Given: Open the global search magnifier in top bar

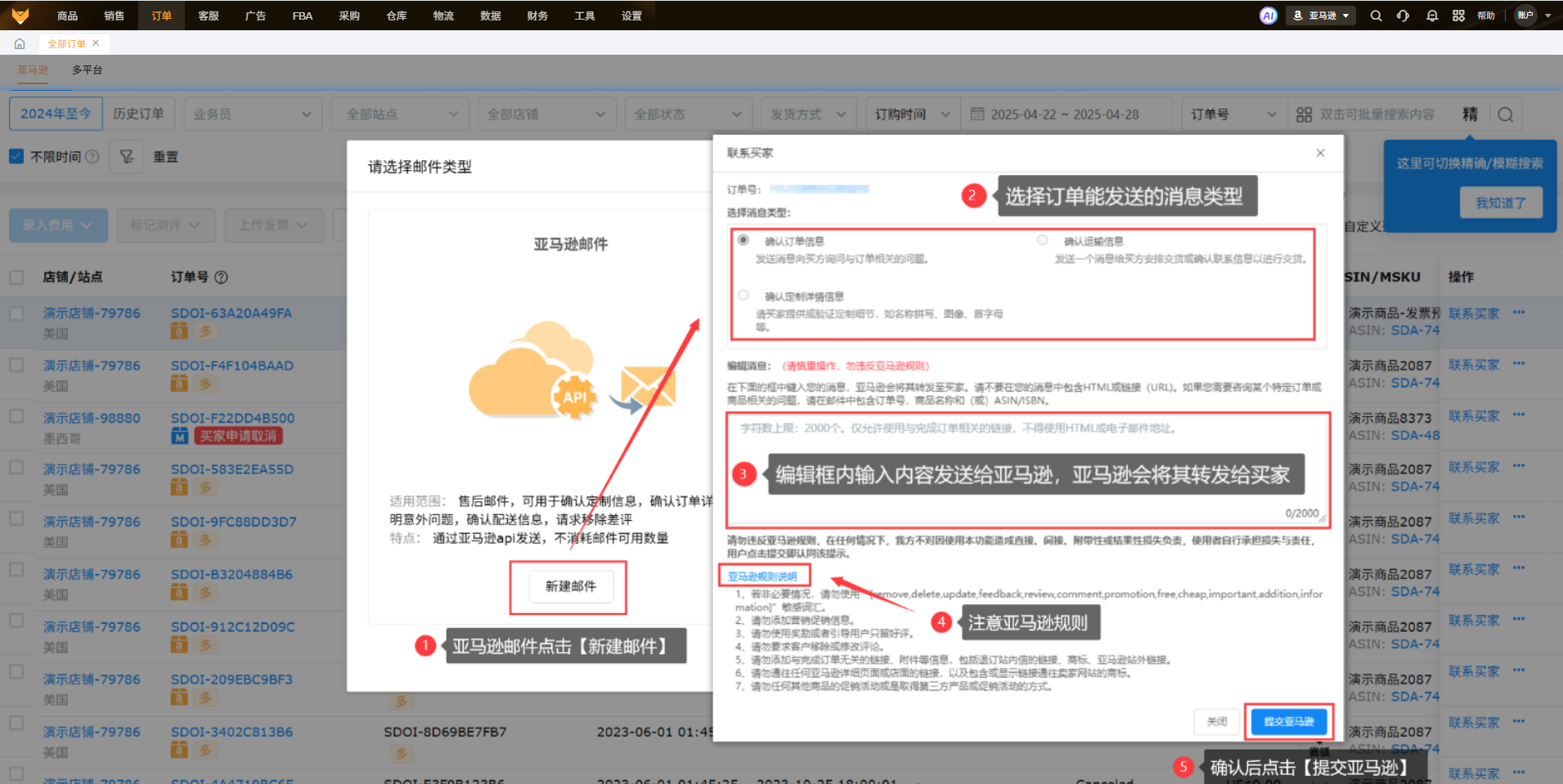Looking at the screenshot, I should (x=1377, y=16).
